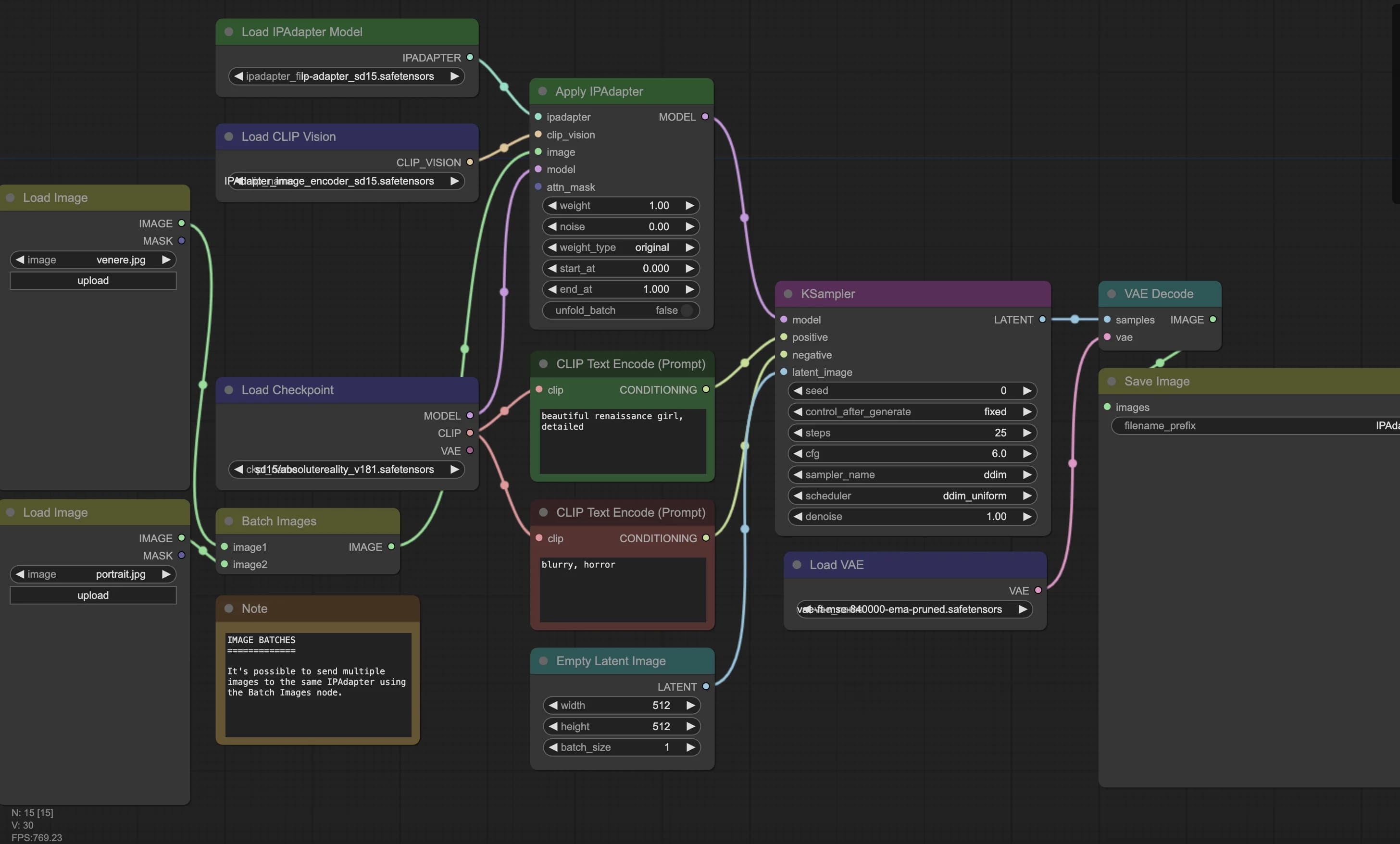Increase the weight value with right arrow
The height and width of the screenshot is (844, 1400).
690,206
